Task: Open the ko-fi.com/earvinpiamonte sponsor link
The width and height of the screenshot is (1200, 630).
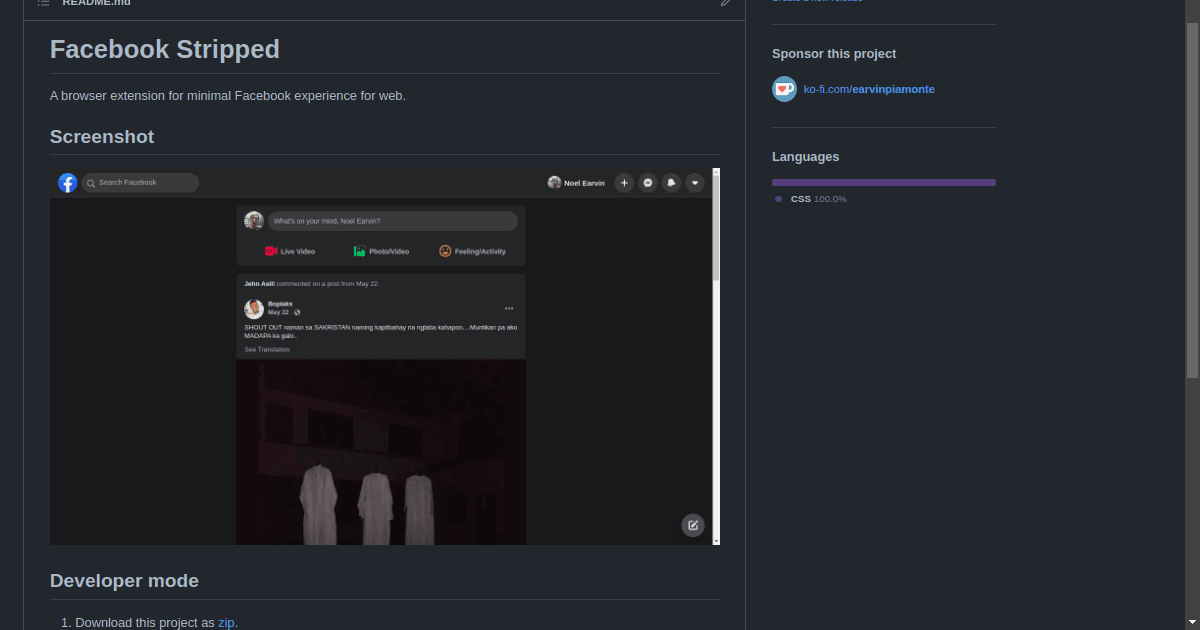Action: tap(869, 89)
